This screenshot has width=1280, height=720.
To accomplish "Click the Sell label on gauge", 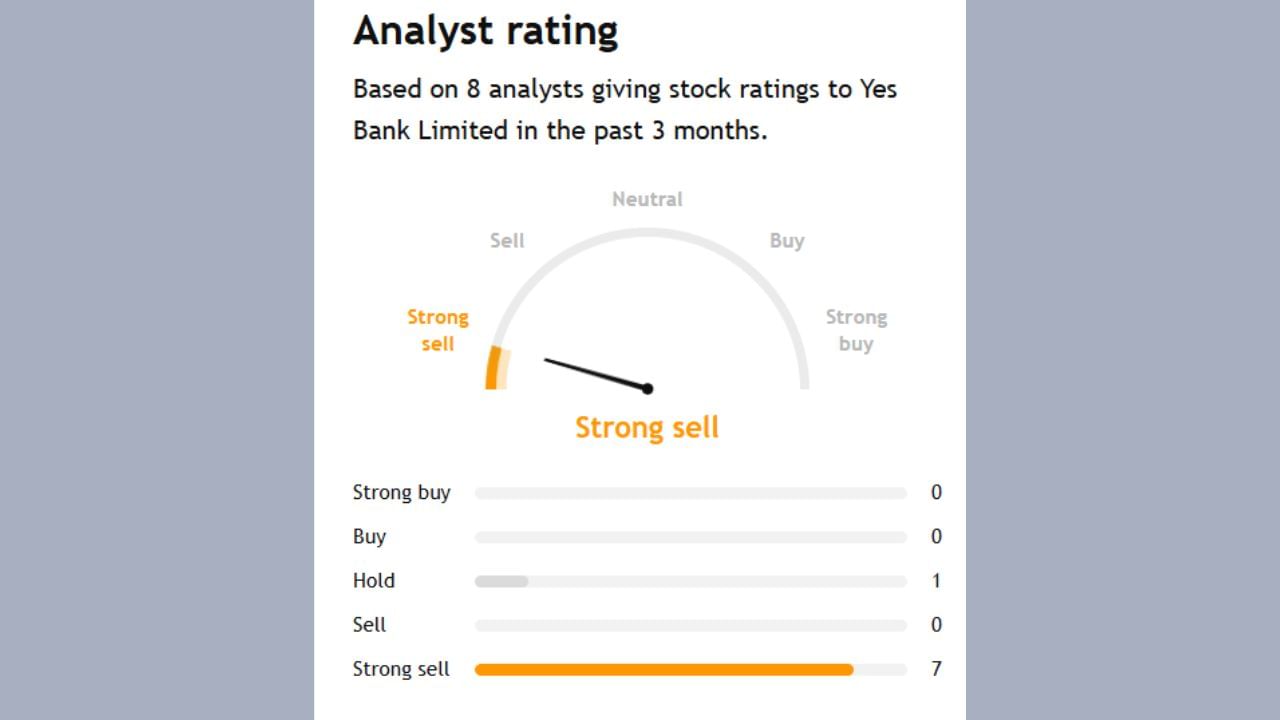I will pyautogui.click(x=507, y=240).
